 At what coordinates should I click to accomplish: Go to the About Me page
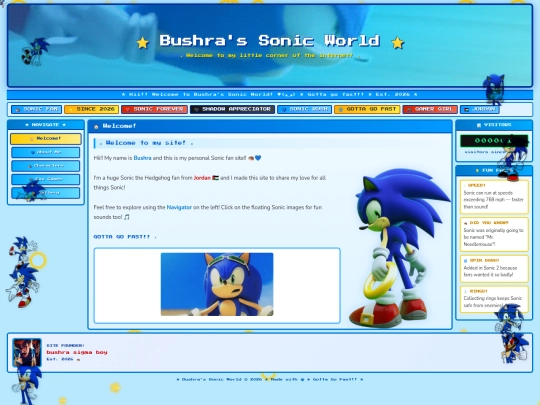(46, 152)
